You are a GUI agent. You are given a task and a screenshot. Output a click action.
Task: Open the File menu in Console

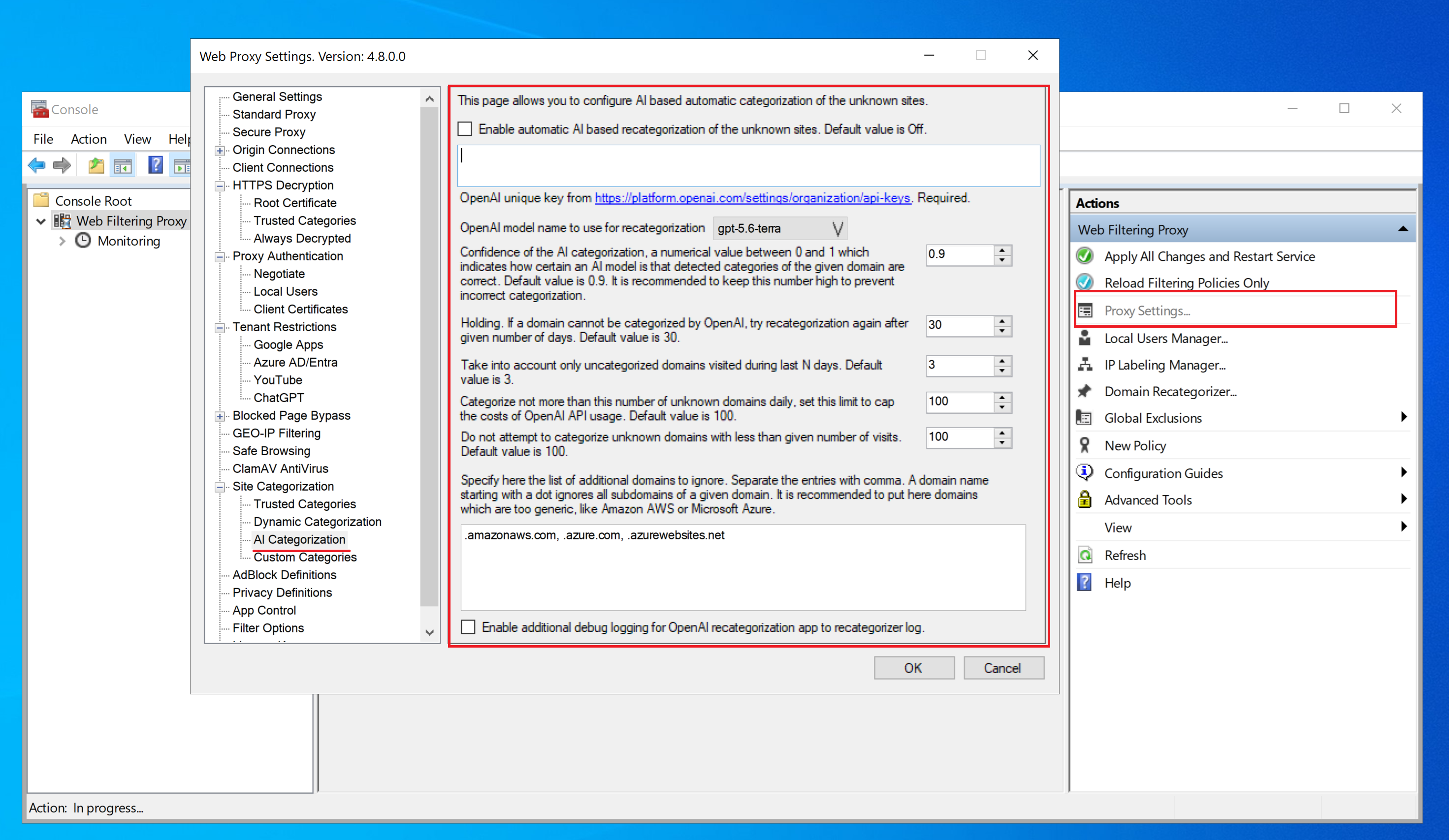tap(43, 139)
